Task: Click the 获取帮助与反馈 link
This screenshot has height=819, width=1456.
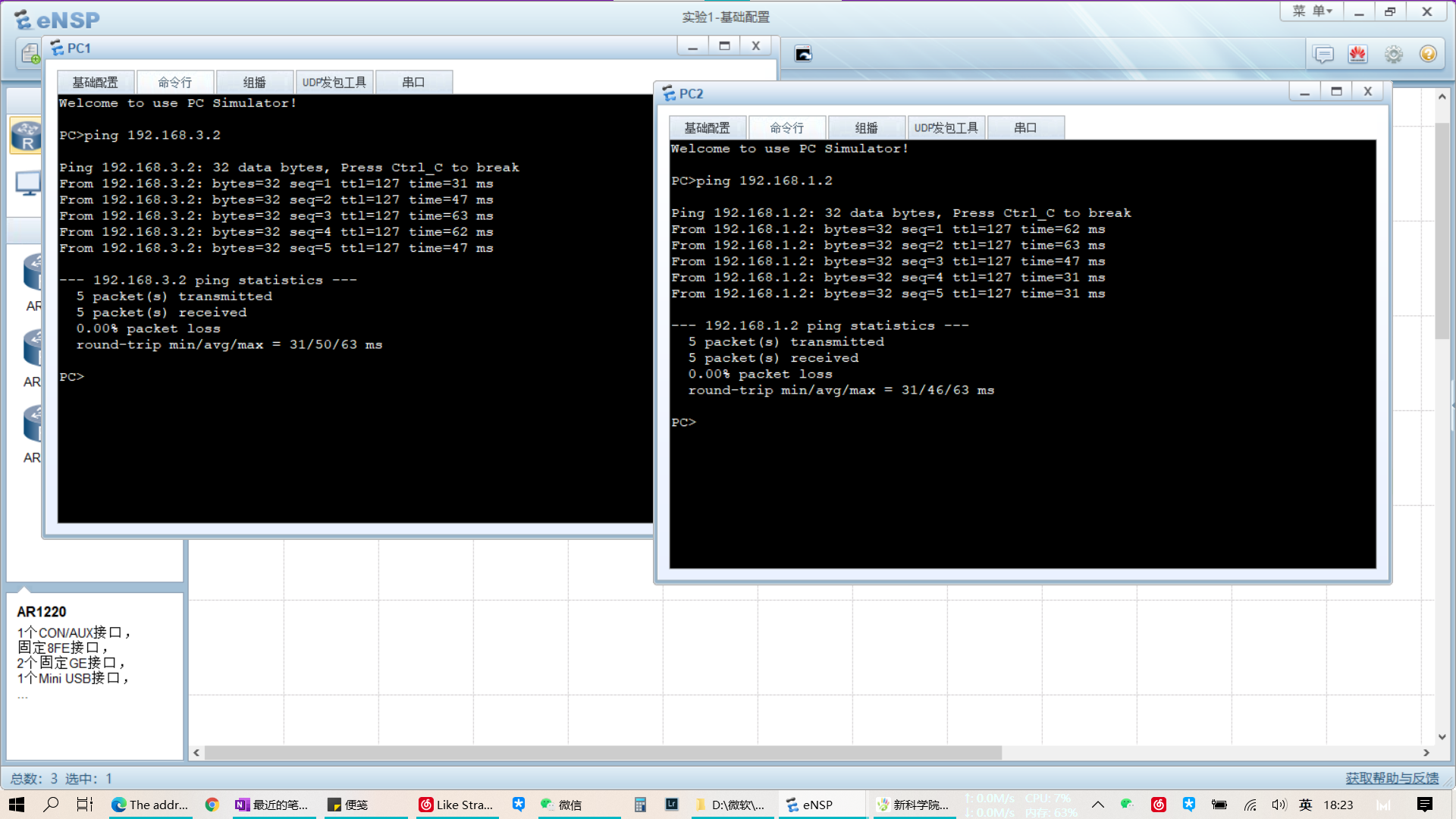Action: pos(1391,778)
